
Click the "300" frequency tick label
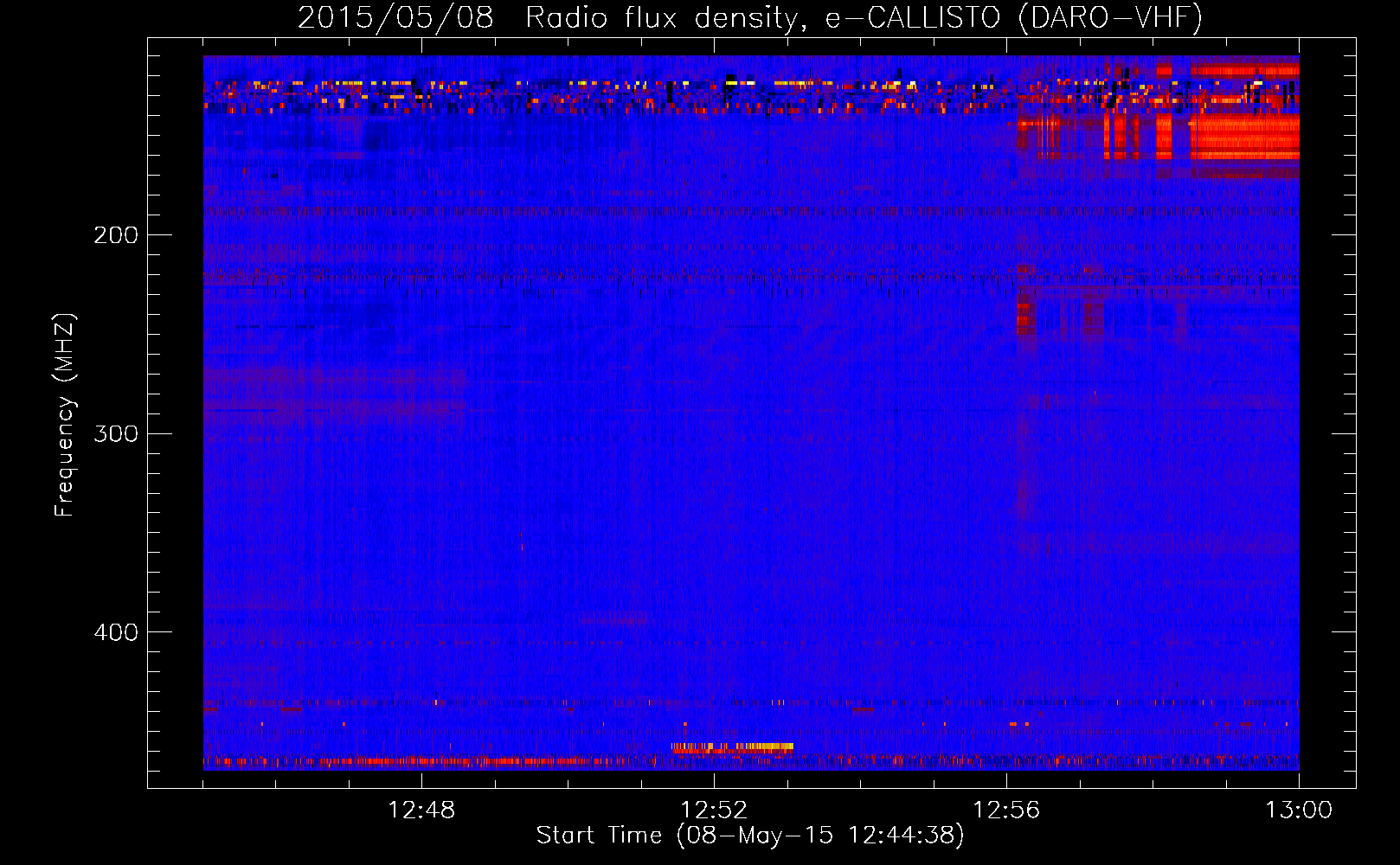[x=116, y=433]
